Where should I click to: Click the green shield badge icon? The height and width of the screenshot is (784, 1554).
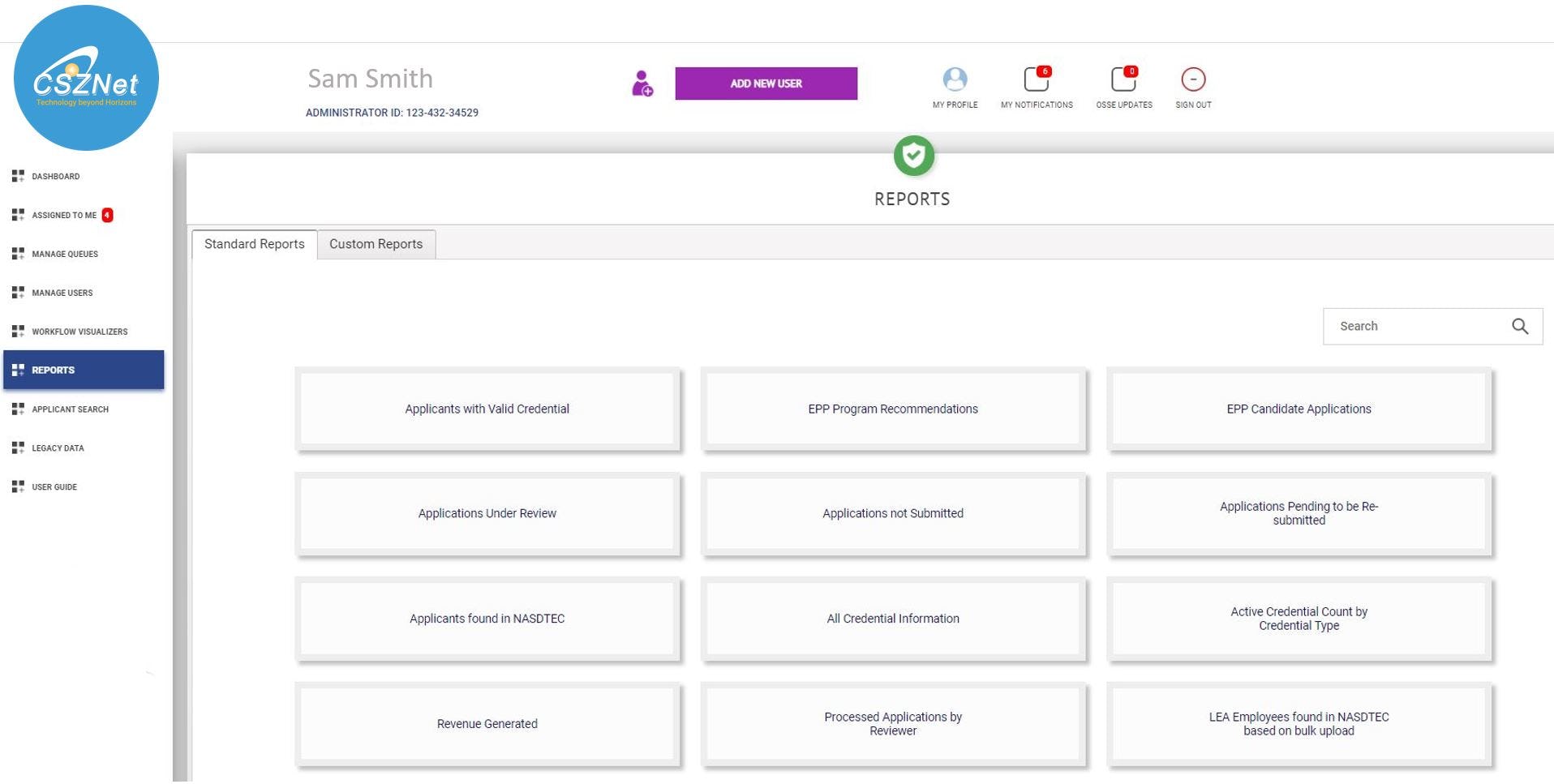click(914, 156)
